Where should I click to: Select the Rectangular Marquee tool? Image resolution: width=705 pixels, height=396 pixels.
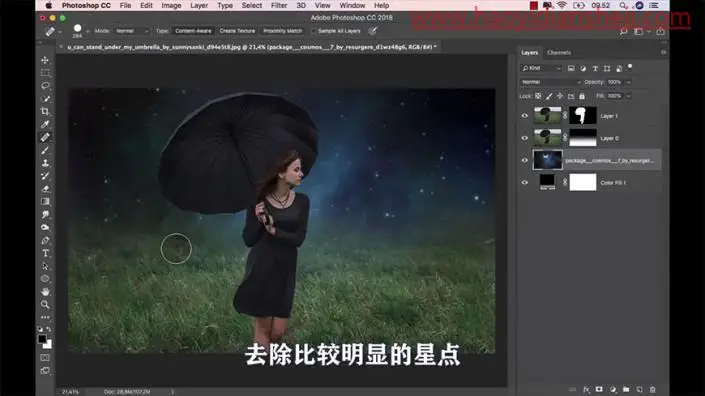pyautogui.click(x=45, y=73)
